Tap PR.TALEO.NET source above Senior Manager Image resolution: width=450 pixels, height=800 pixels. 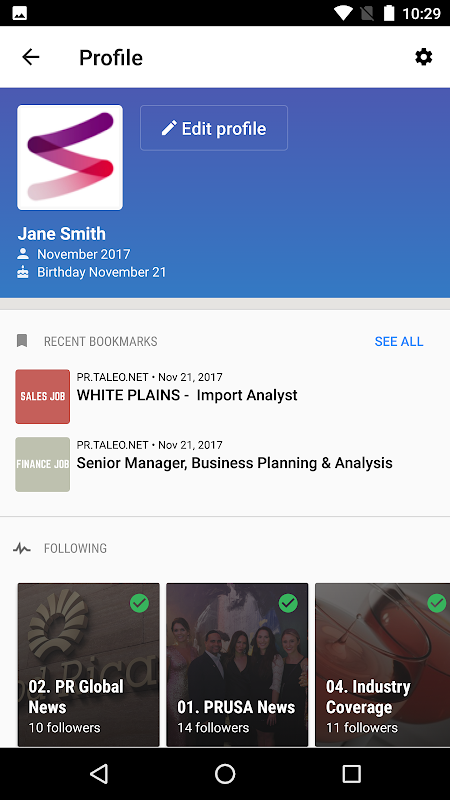(x=112, y=445)
